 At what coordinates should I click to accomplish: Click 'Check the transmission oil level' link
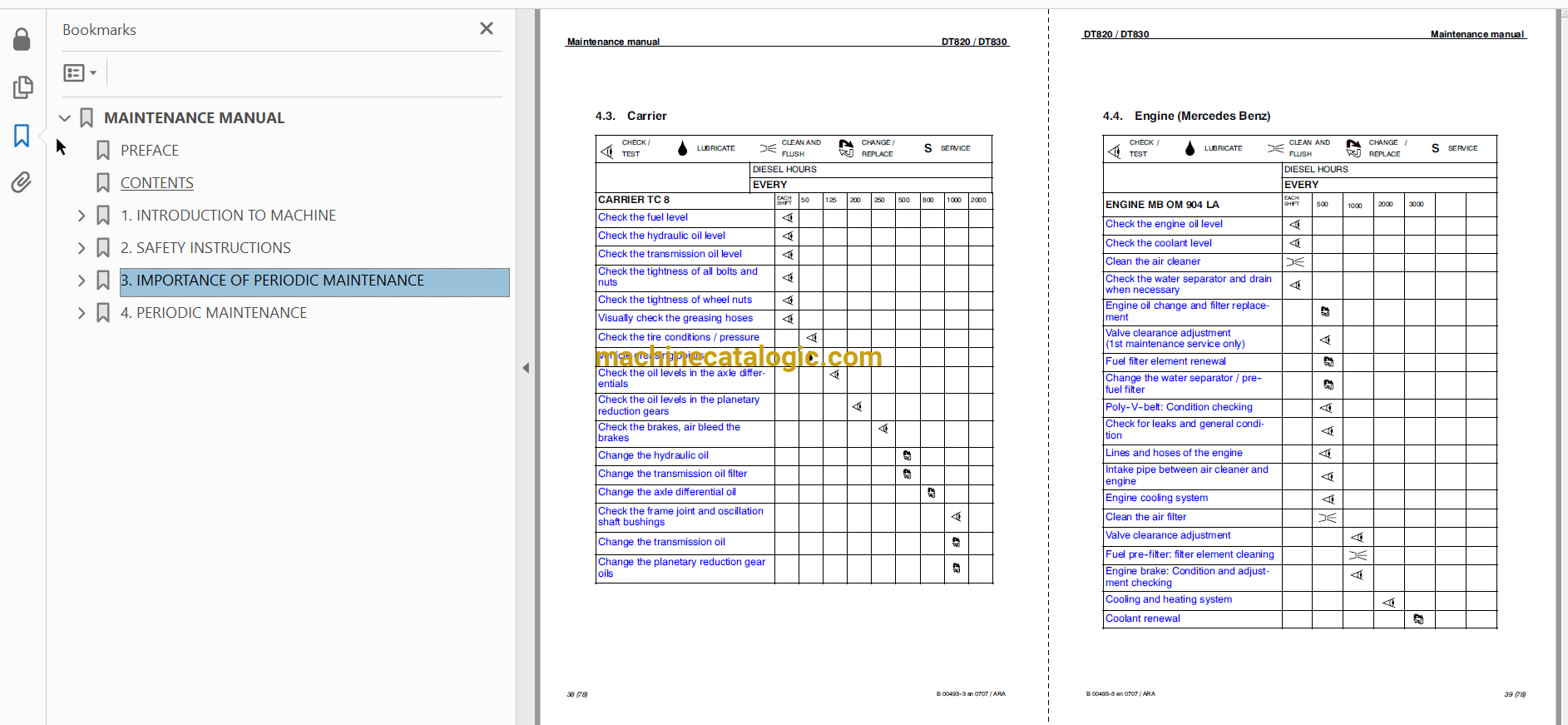click(670, 254)
